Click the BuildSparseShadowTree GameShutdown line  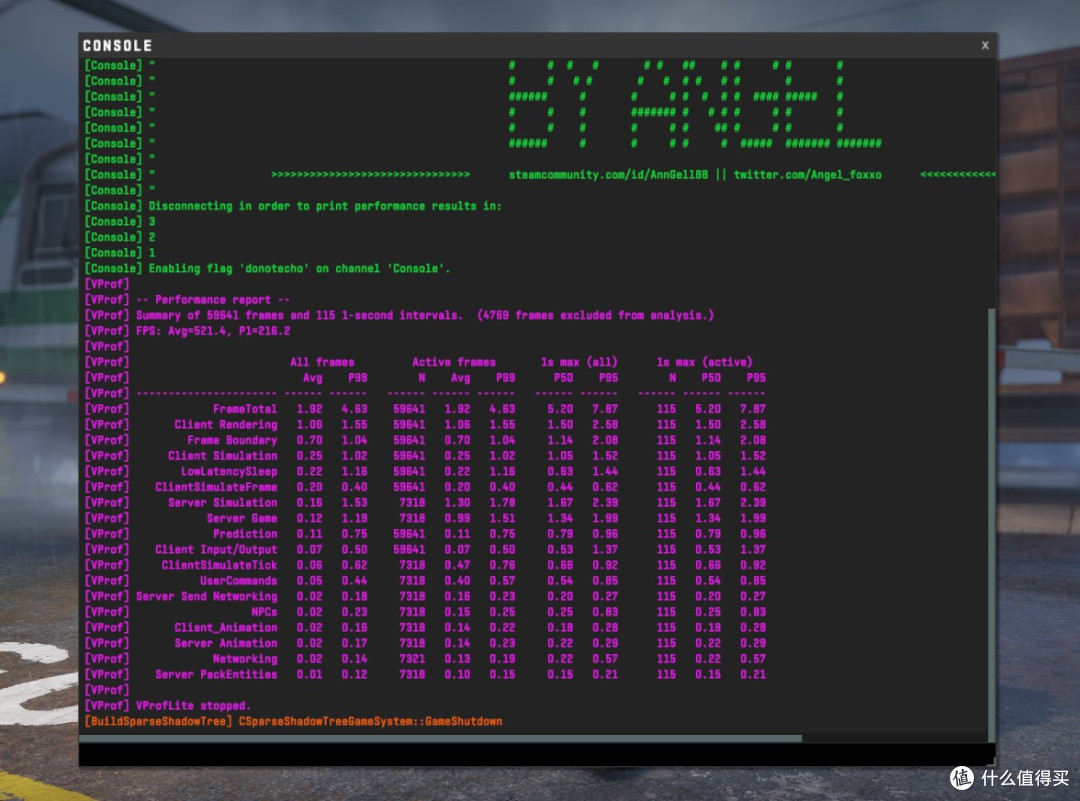(293, 722)
